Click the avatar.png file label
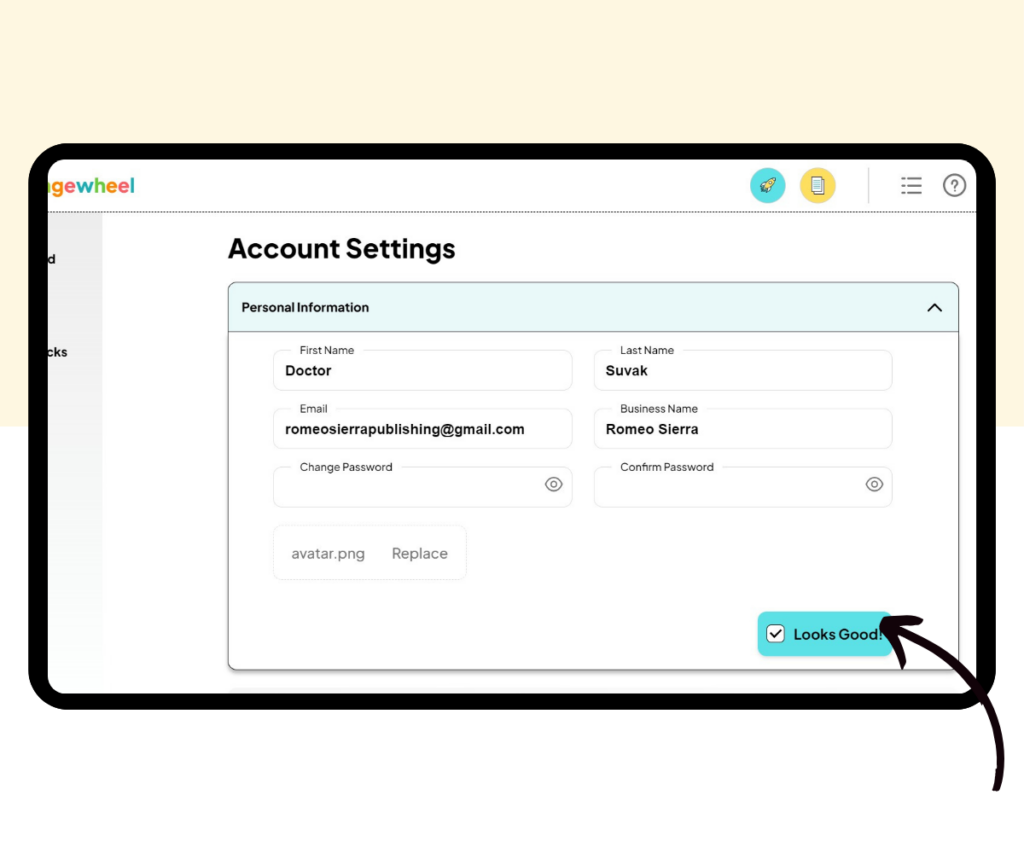Image resolution: width=1024 pixels, height=853 pixels. pyautogui.click(x=326, y=553)
